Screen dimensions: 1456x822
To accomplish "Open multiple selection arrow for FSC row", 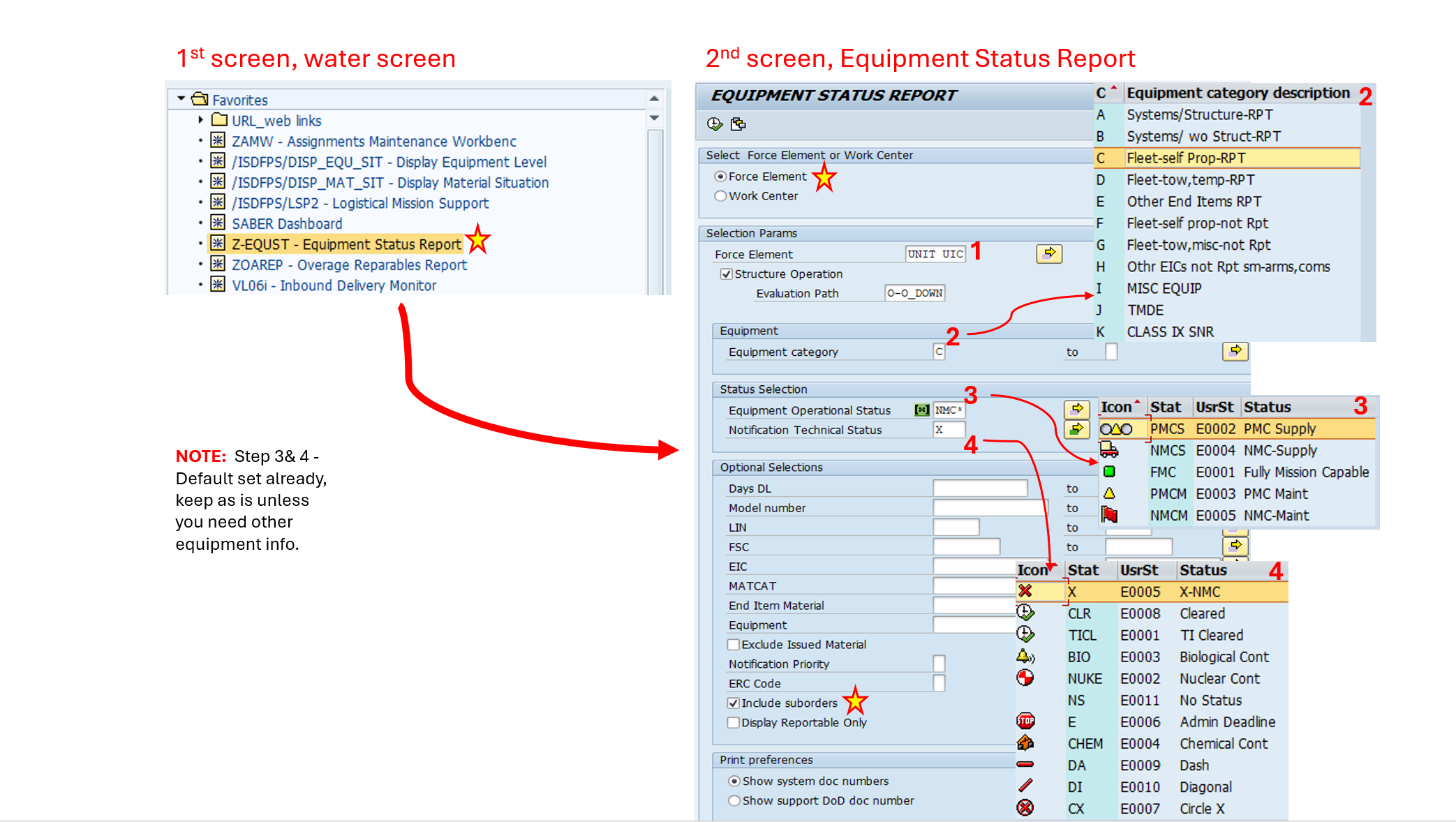I will [1235, 545].
